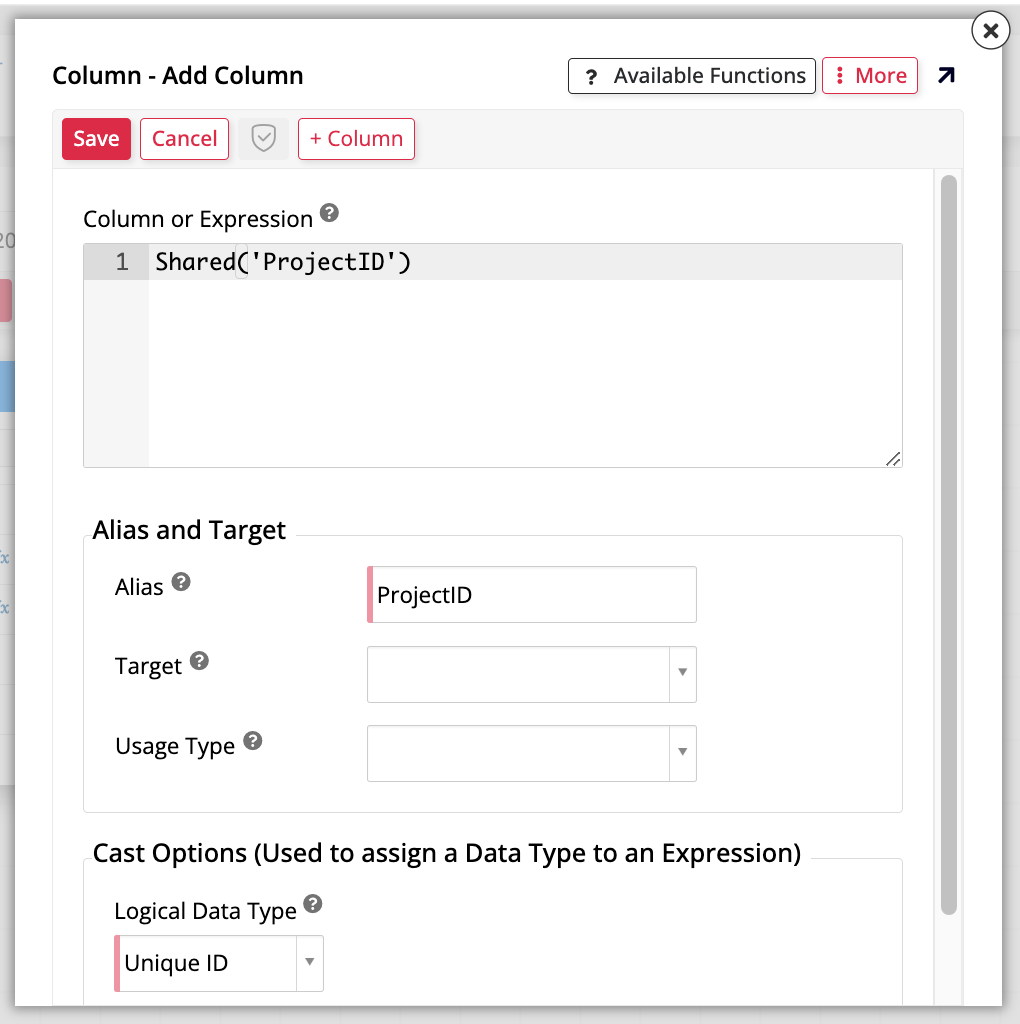The width and height of the screenshot is (1020, 1024).
Task: Cancel adding the column
Action: coord(184,139)
